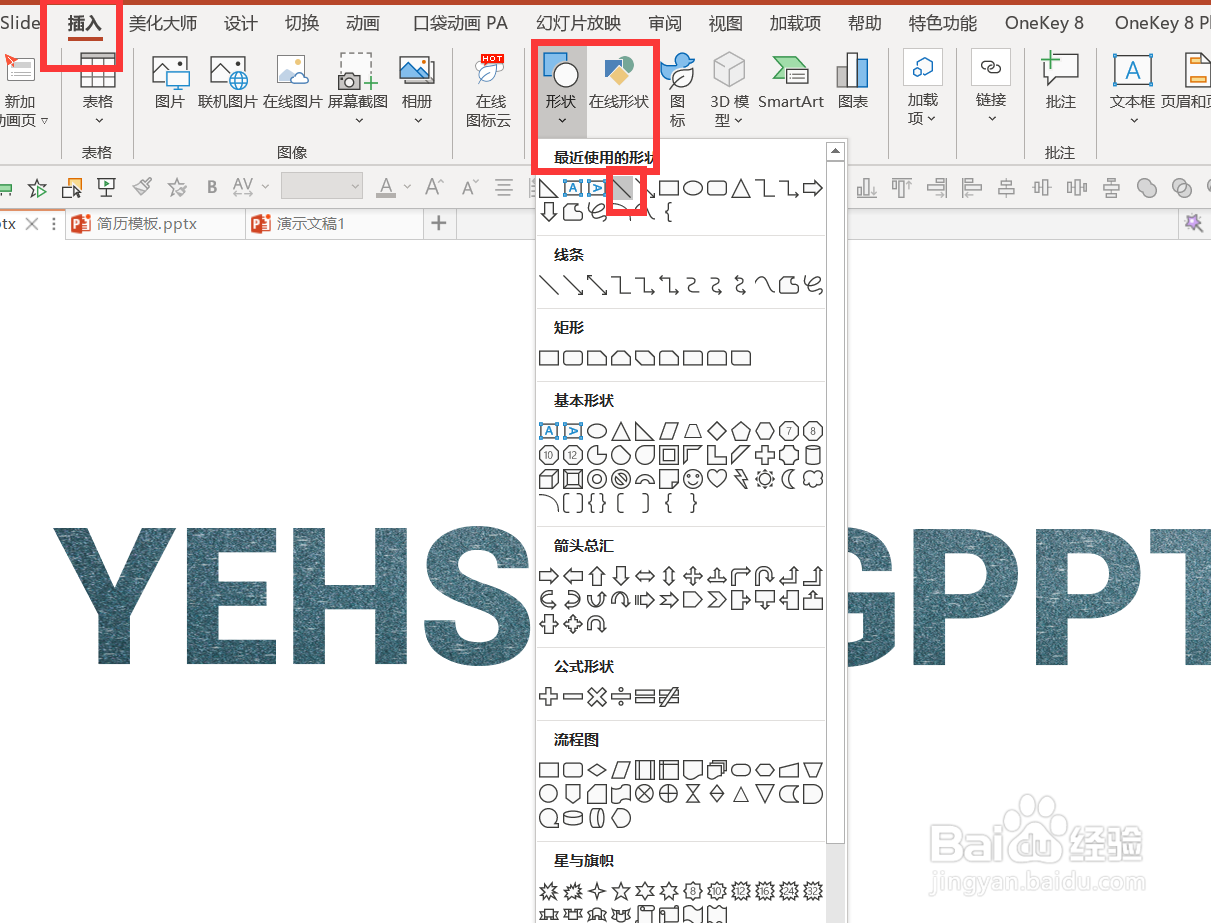This screenshot has height=923, width=1211.
Task: Expand the Shapes button dropdown arrow
Action: [x=562, y=121]
